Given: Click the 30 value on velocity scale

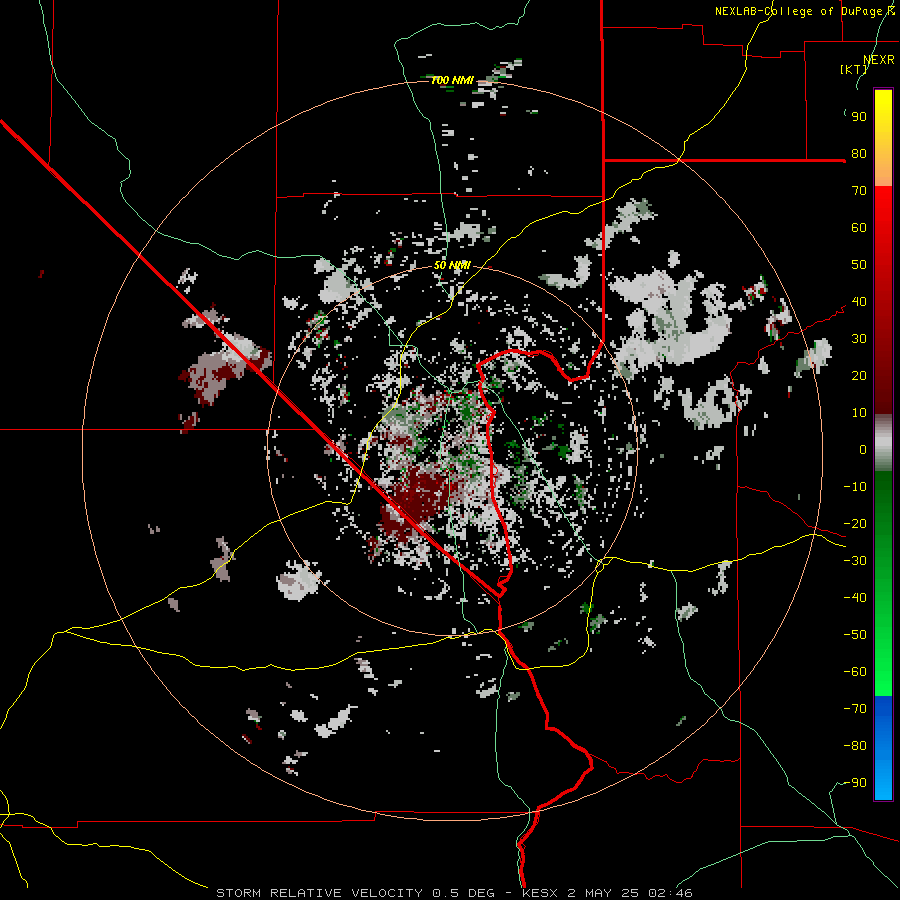Looking at the screenshot, I should tap(859, 339).
